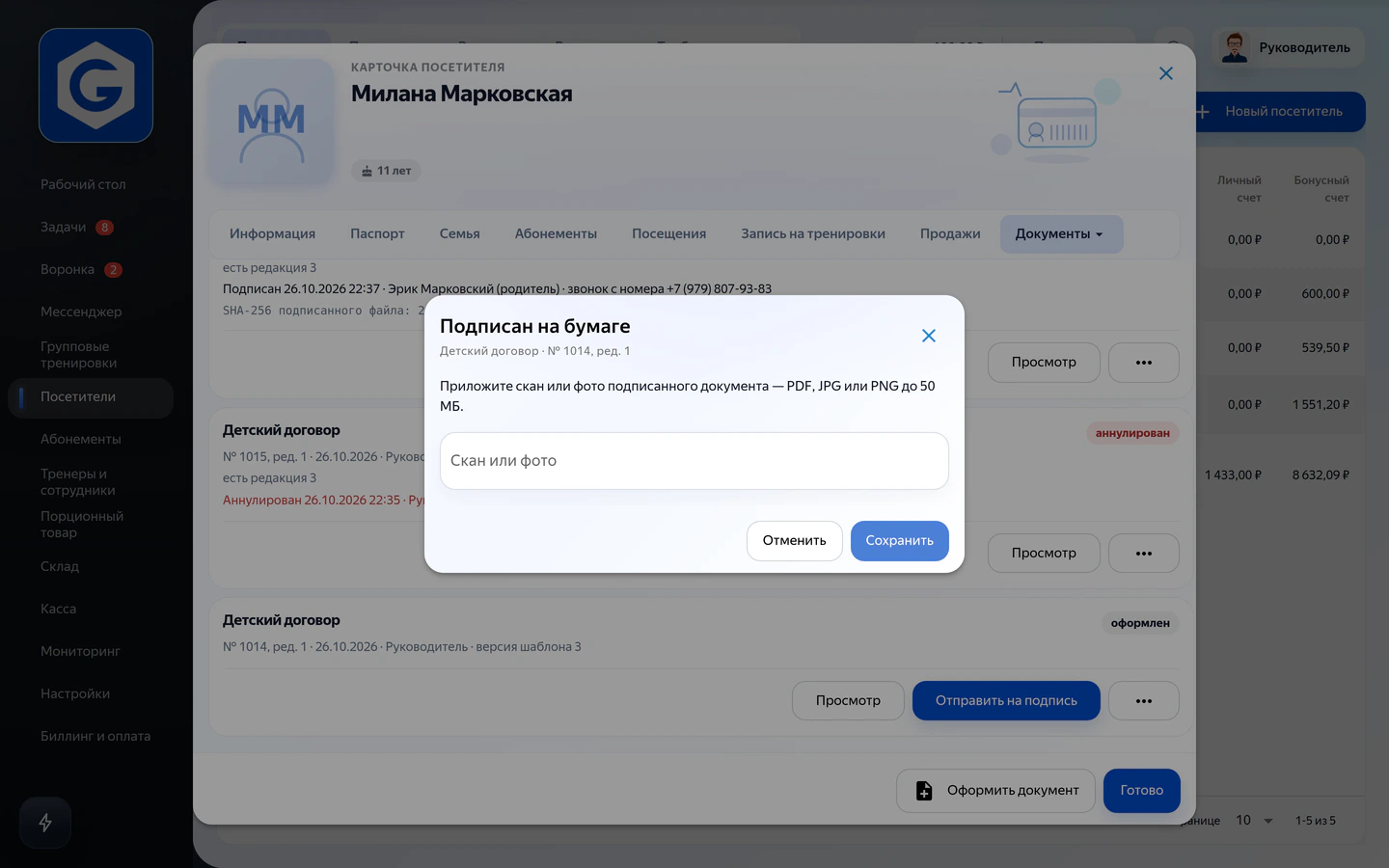The height and width of the screenshot is (868, 1389).
Task: Open Касса in the sidebar
Action: pos(58,610)
